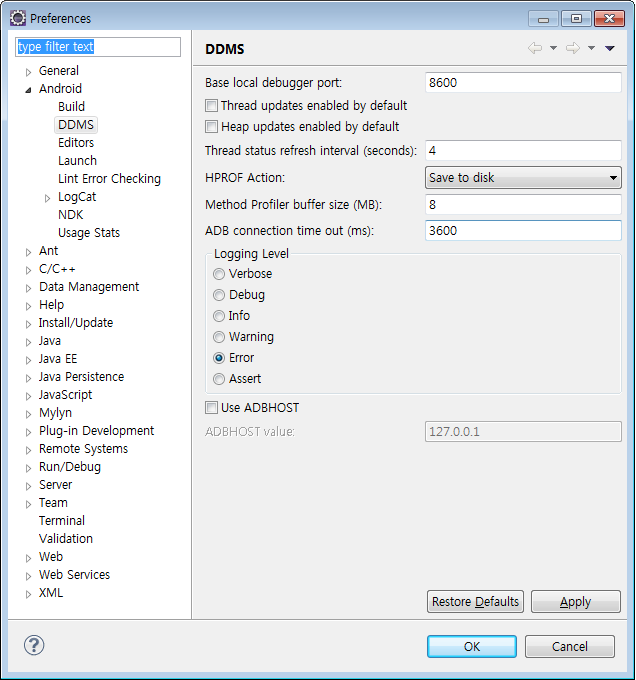Viewport: 636px width, 680px height.
Task: Select the Data Management category
Action: [89, 287]
